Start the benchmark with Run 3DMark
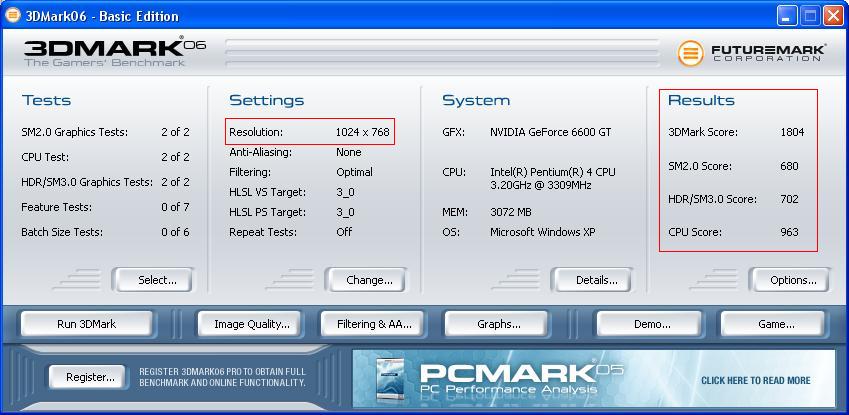Viewport: 849px width, 415px height. tap(88, 324)
